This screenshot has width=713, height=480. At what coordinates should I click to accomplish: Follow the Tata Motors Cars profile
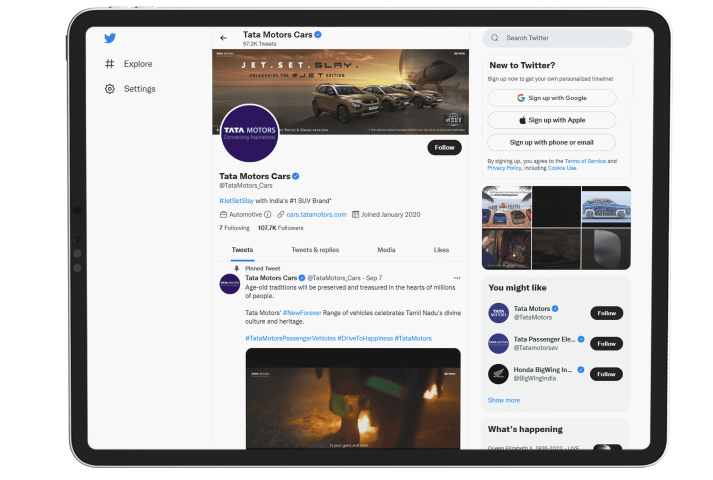[444, 147]
